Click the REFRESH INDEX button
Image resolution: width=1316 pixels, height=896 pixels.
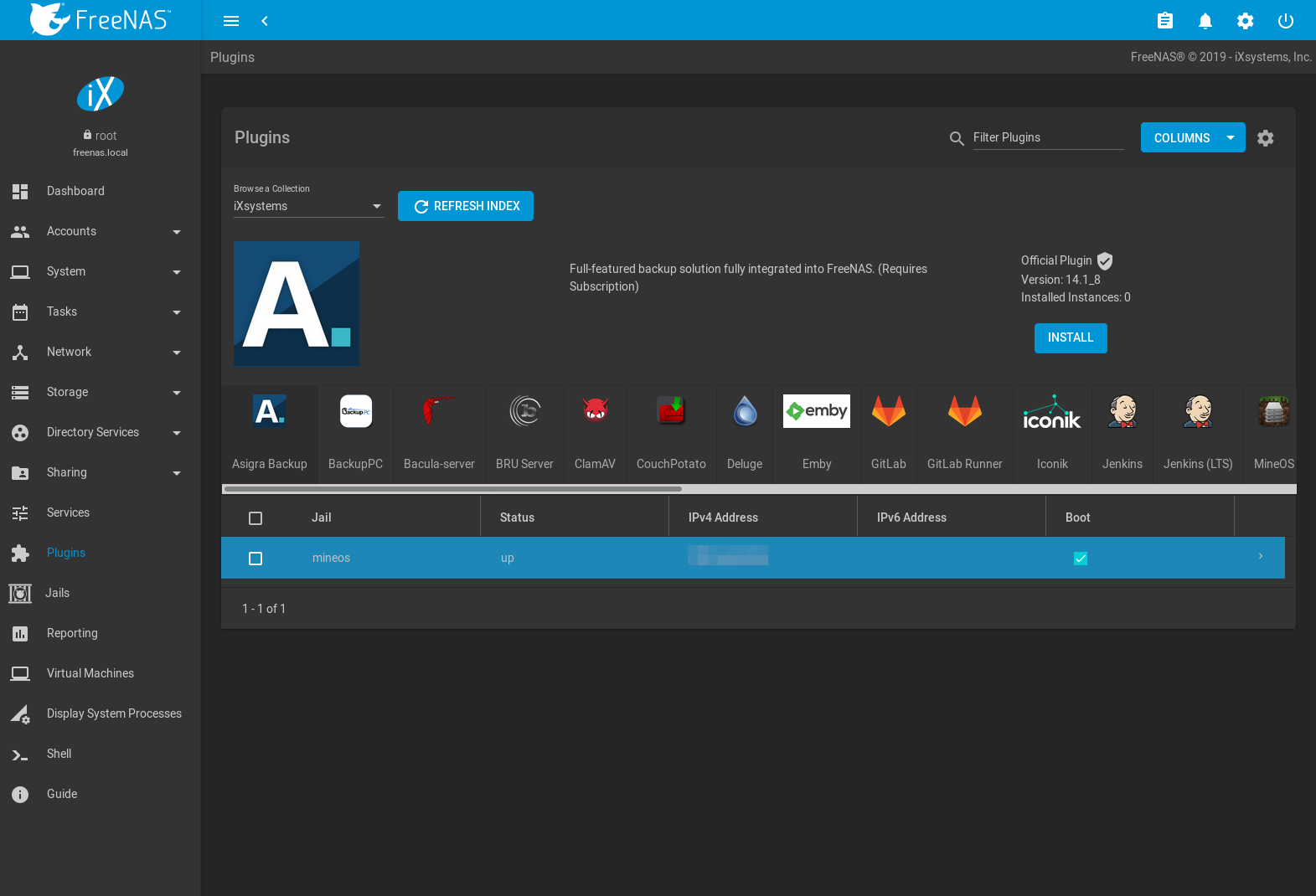466,206
